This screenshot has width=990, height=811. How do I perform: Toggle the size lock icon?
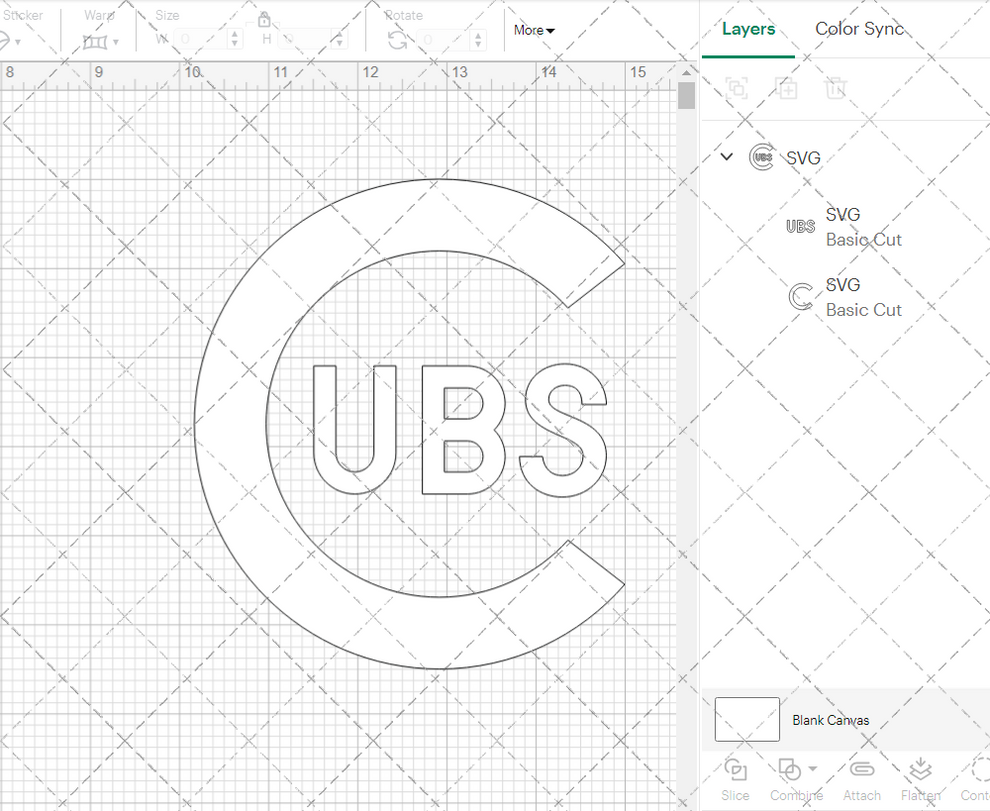pyautogui.click(x=264, y=20)
